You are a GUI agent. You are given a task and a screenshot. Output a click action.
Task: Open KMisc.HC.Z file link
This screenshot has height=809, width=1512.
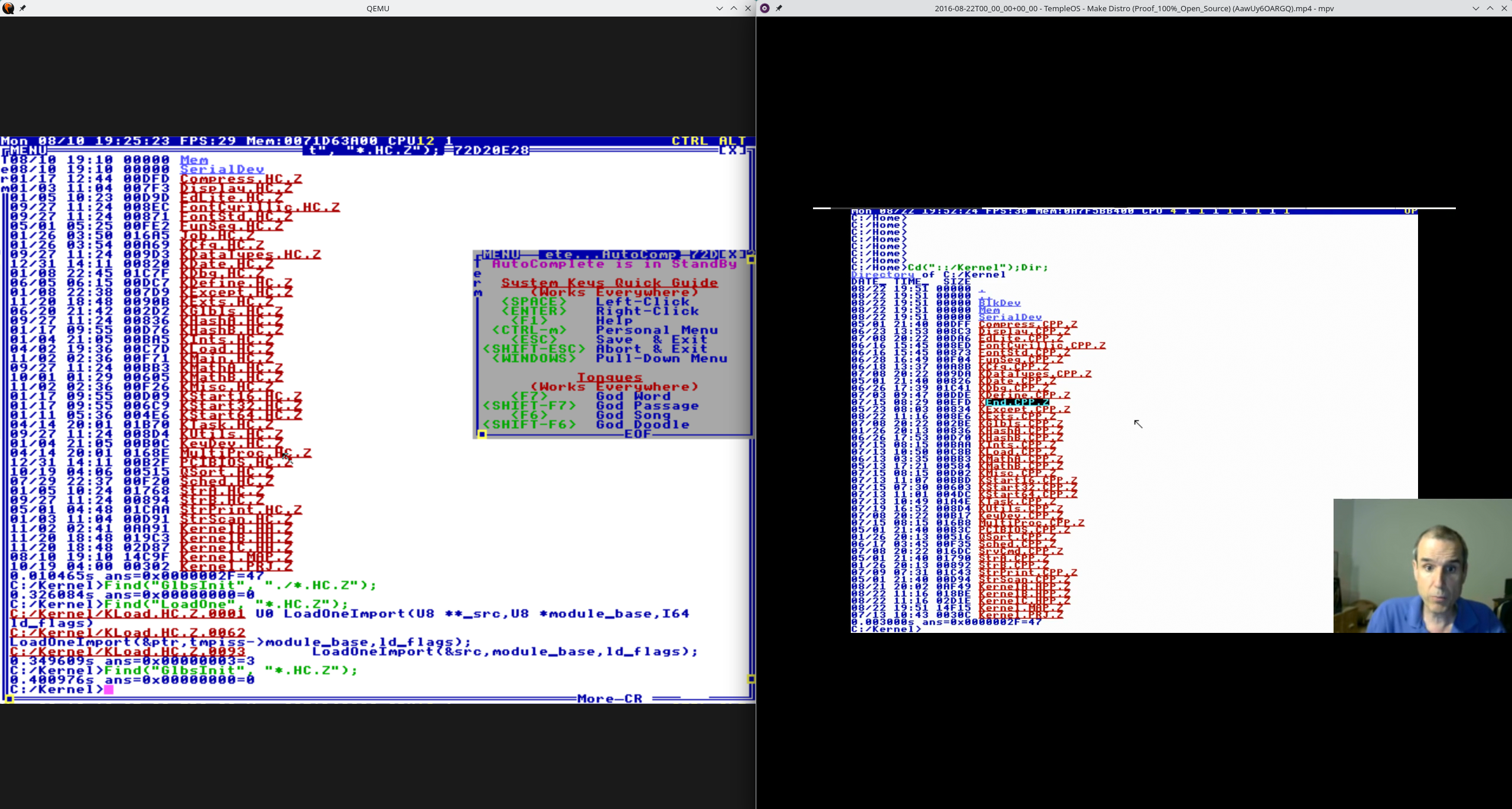pyautogui.click(x=227, y=387)
